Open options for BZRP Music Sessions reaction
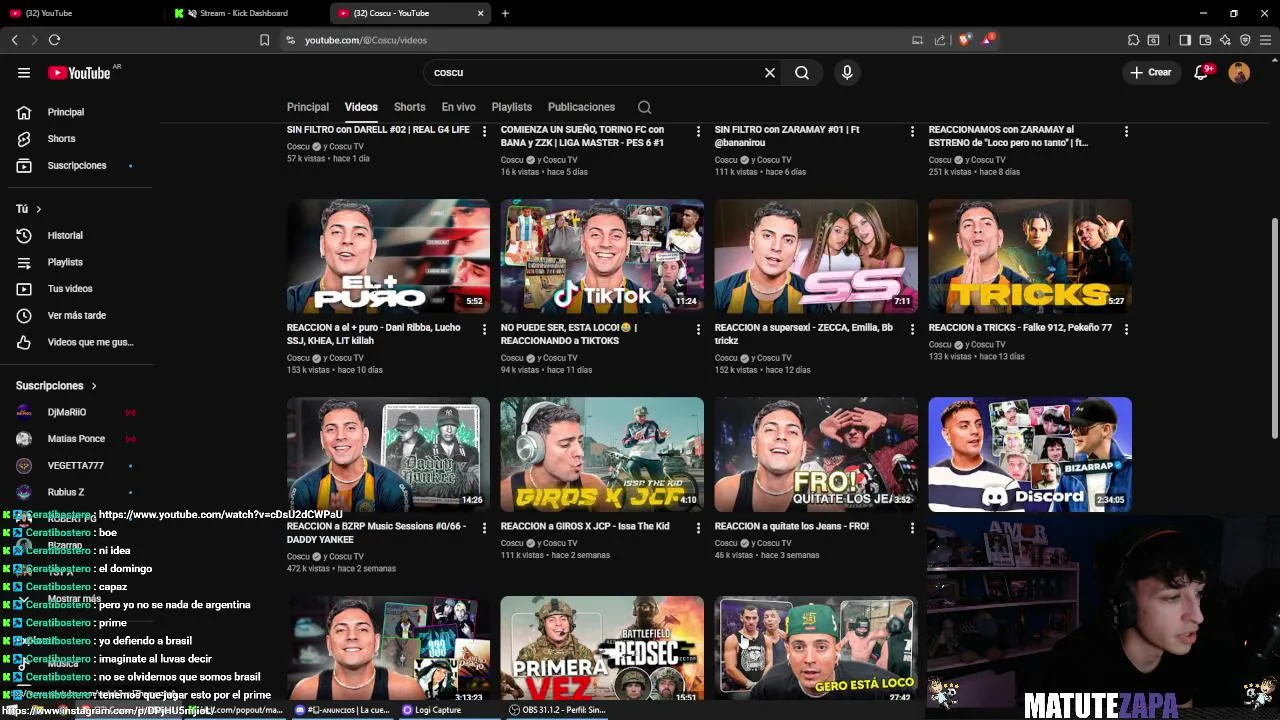Screen dimensions: 1280x720 485,527
